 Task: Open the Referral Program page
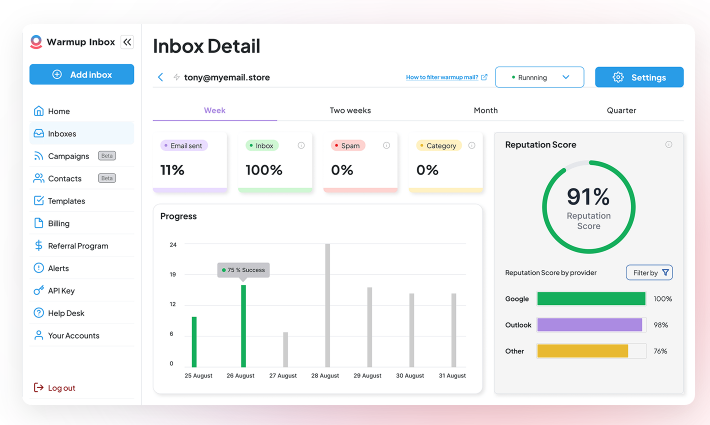(x=82, y=246)
